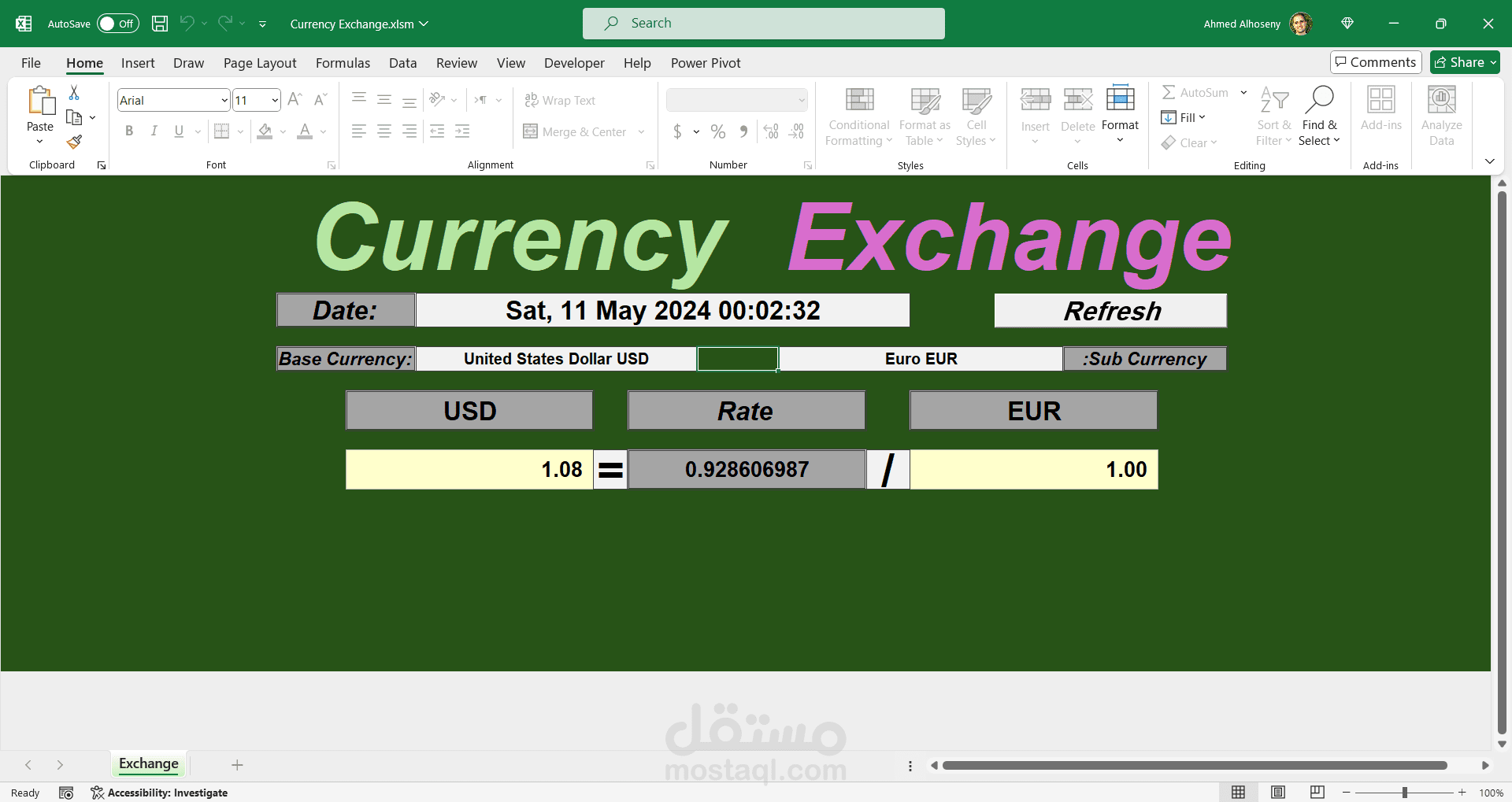Switch to Page Layout view in status bar
The height and width of the screenshot is (802, 1512).
pos(1278,792)
